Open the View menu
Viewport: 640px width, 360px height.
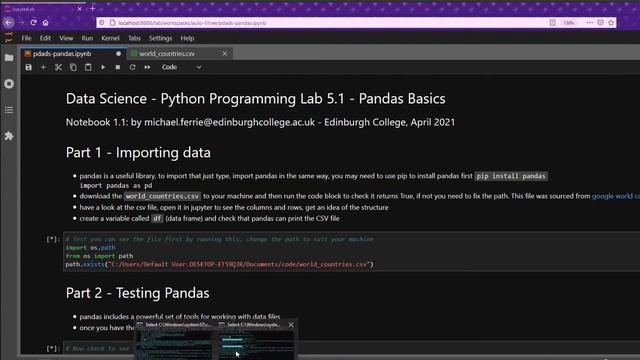66,38
